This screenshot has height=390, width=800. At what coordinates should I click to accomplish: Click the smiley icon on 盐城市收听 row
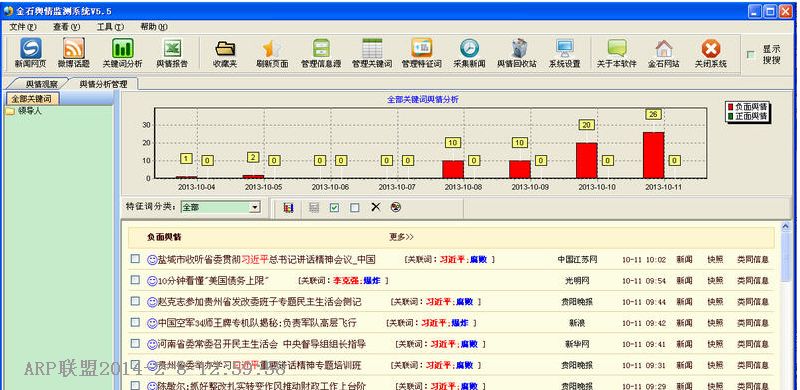(x=152, y=259)
